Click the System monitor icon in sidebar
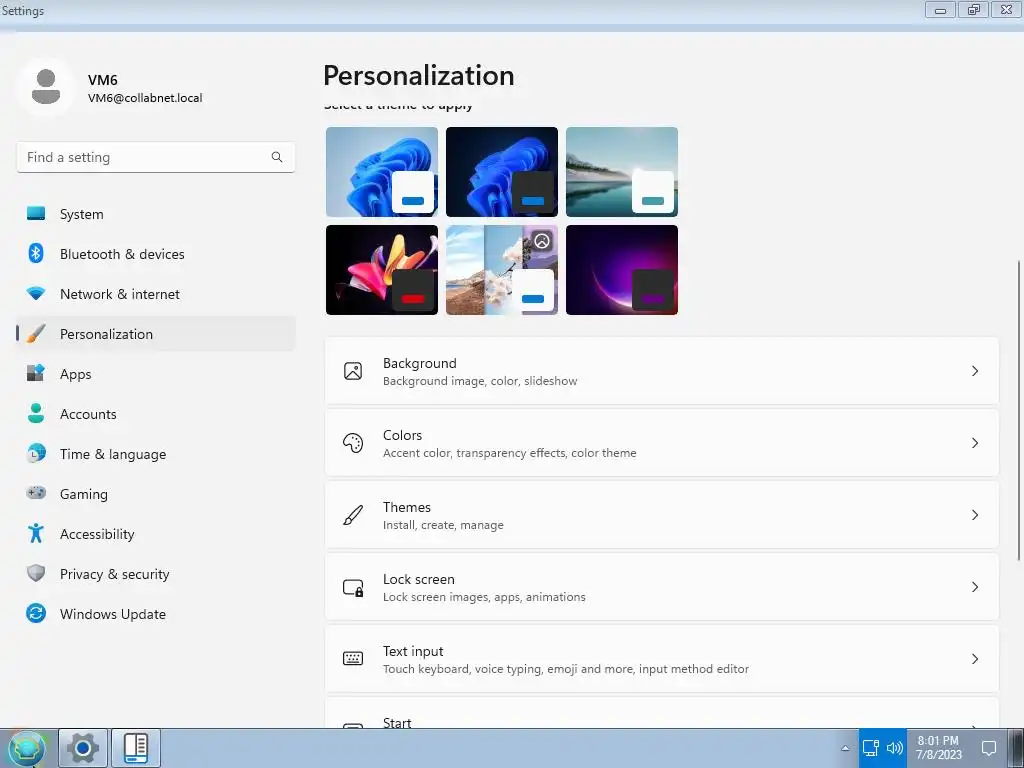 [x=36, y=214]
